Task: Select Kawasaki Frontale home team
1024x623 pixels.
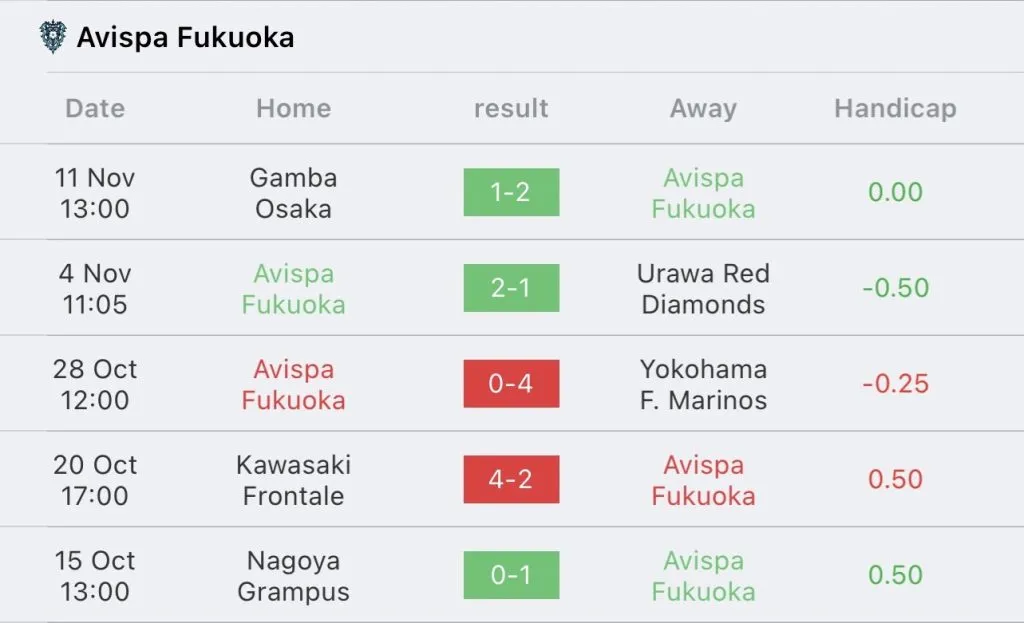Action: point(293,481)
